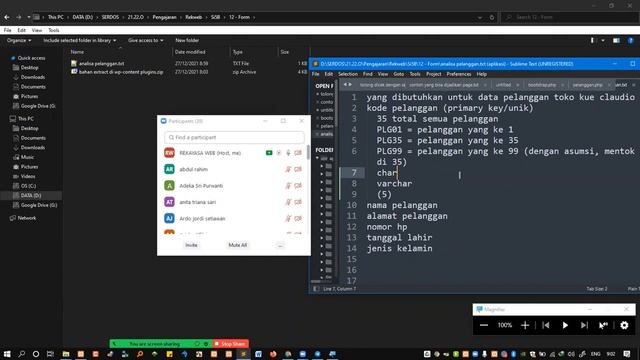Click the tab navigation arrows in Sublime Text

click(x=347, y=84)
